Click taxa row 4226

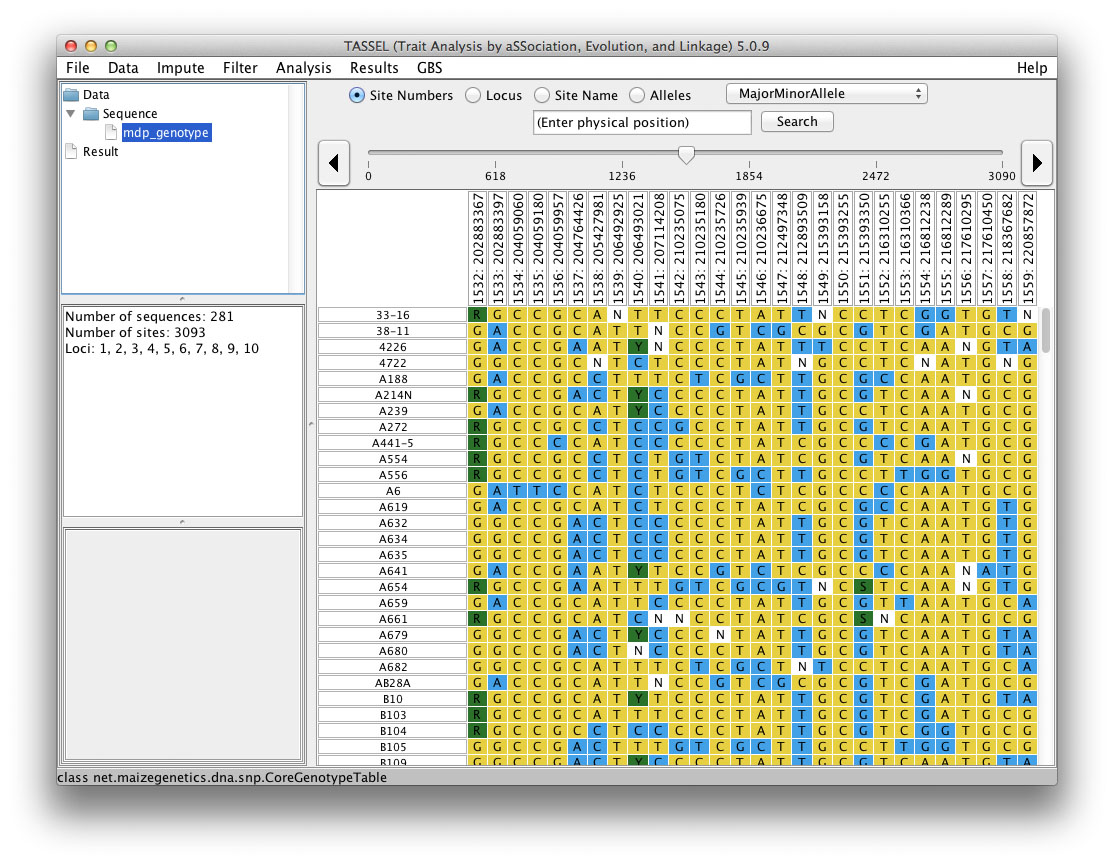(x=392, y=347)
